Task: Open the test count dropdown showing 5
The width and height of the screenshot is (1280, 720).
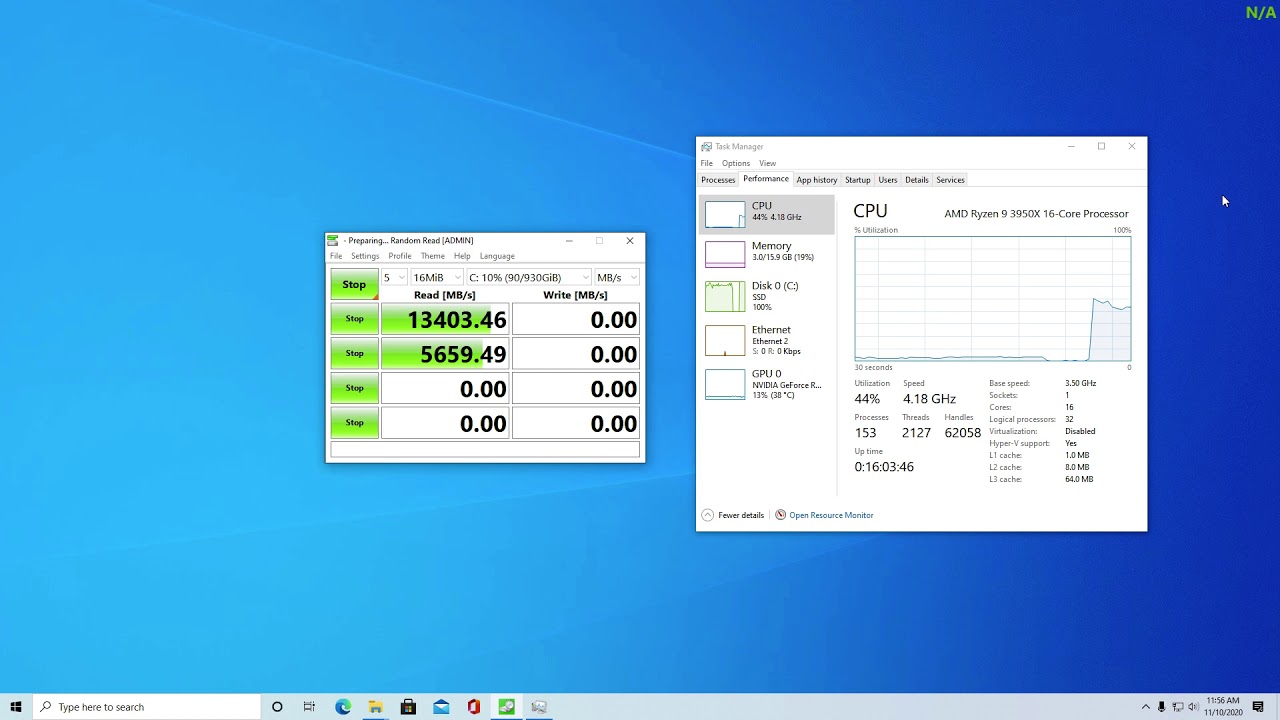Action: tap(394, 277)
